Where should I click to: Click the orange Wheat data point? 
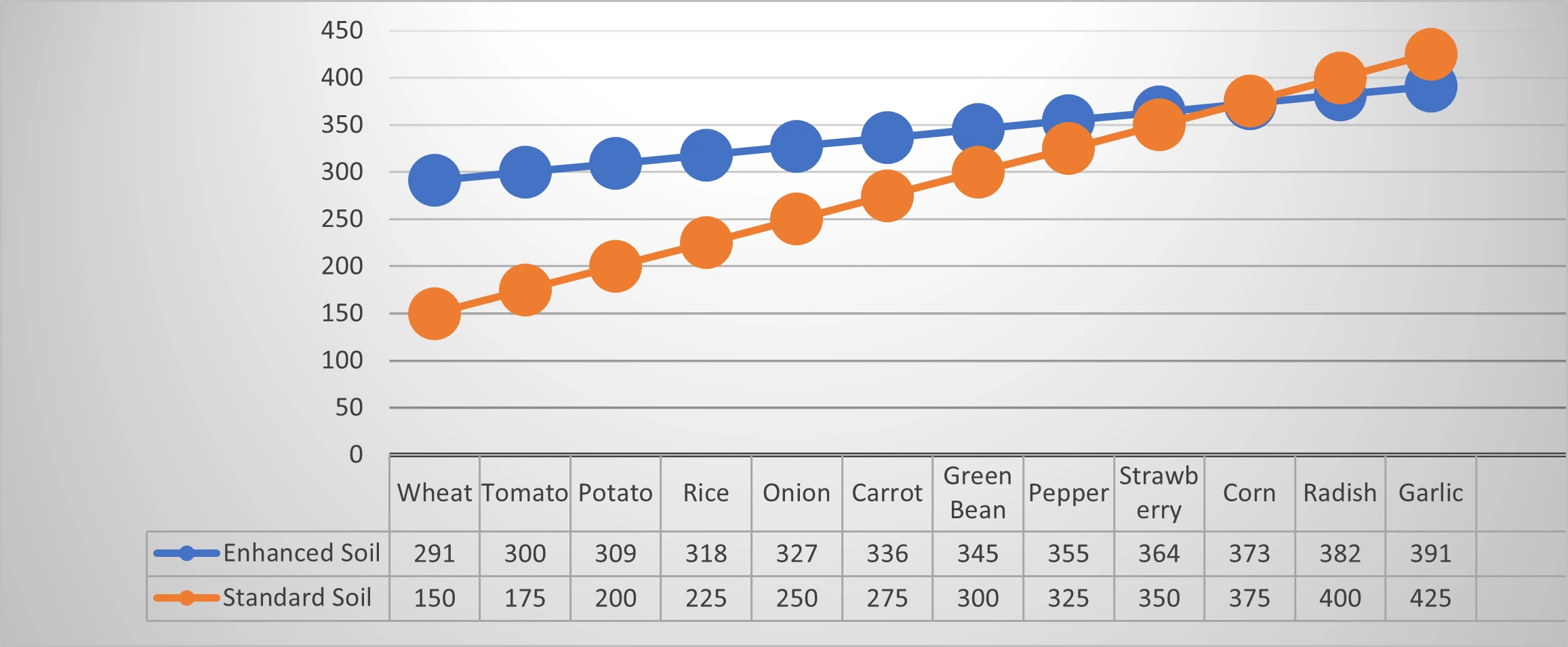point(435,314)
